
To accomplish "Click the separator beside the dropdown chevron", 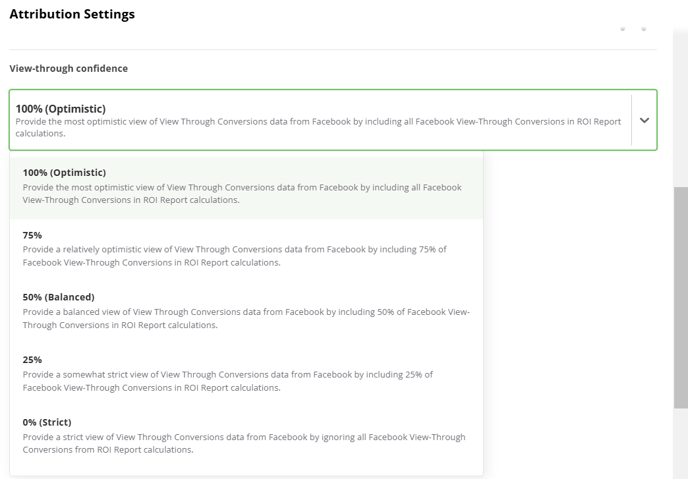I will click(631, 120).
